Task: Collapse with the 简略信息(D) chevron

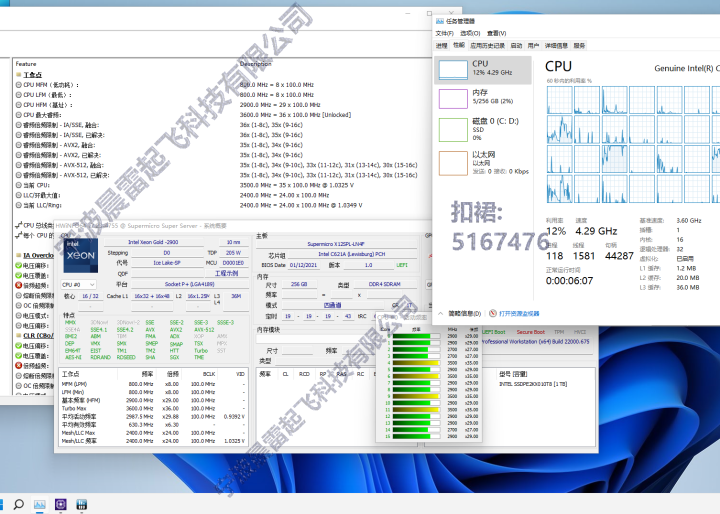Action: coord(440,313)
